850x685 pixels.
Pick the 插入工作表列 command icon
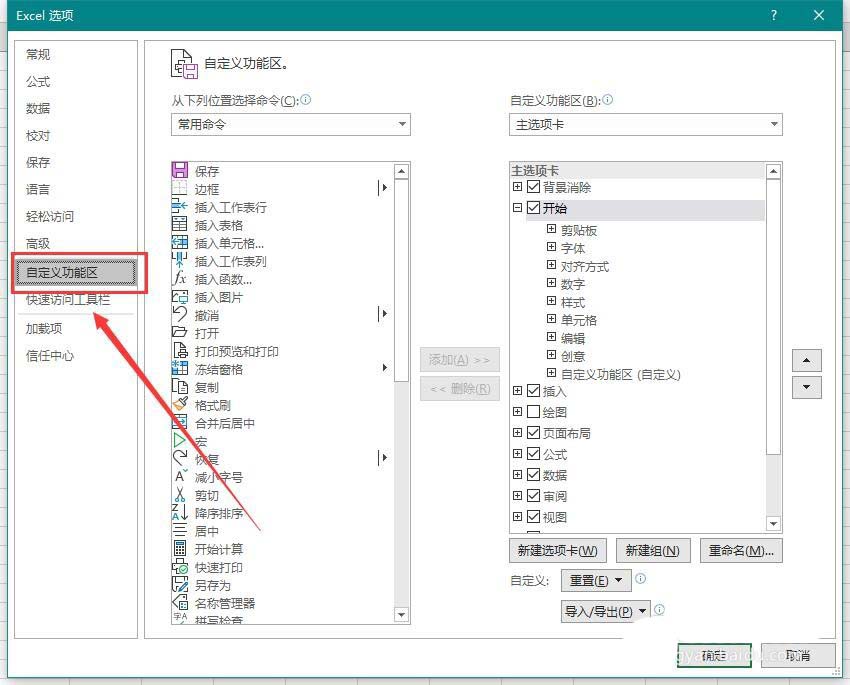[179, 260]
